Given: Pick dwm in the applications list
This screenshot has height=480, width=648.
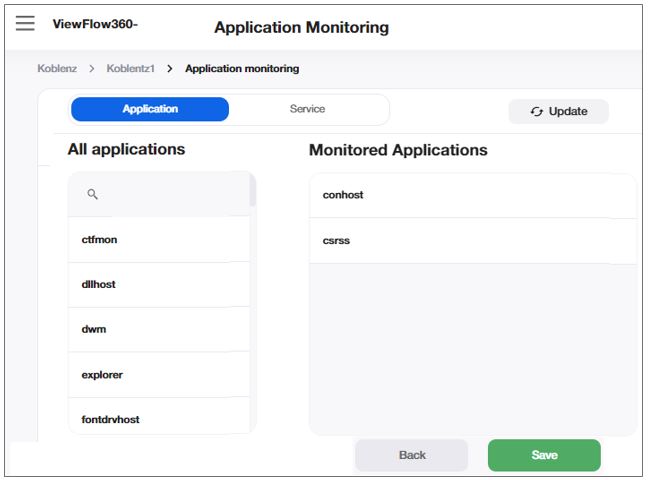Looking at the screenshot, I should pyautogui.click(x=94, y=329).
